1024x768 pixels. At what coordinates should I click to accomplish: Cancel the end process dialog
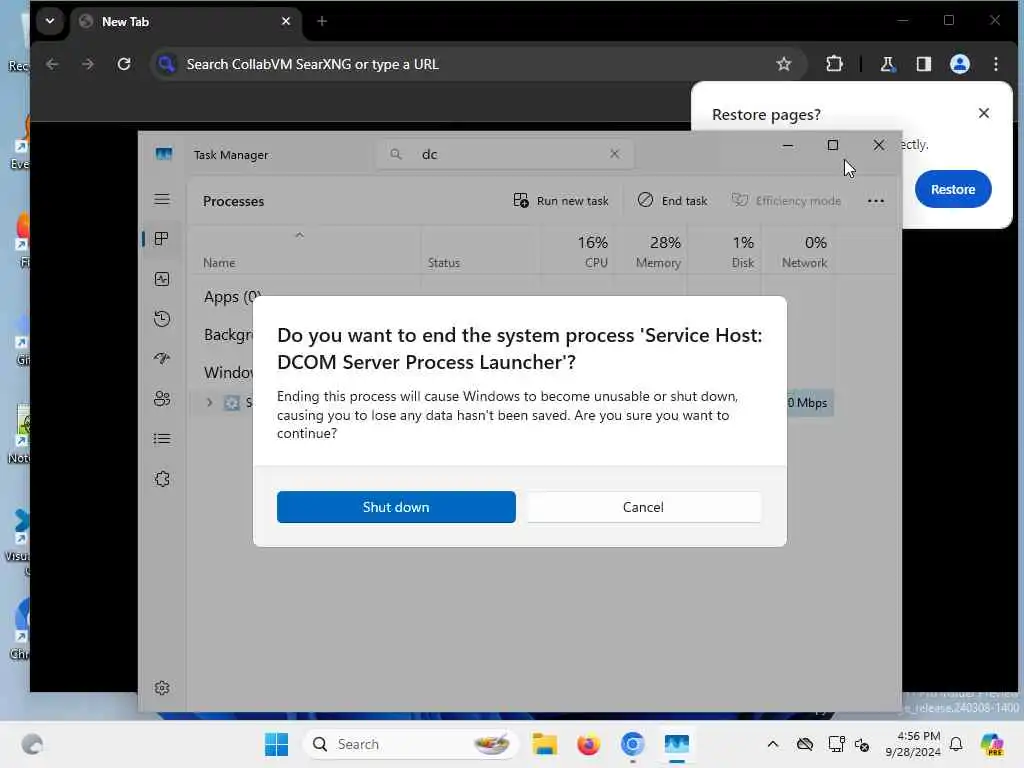pyautogui.click(x=643, y=507)
